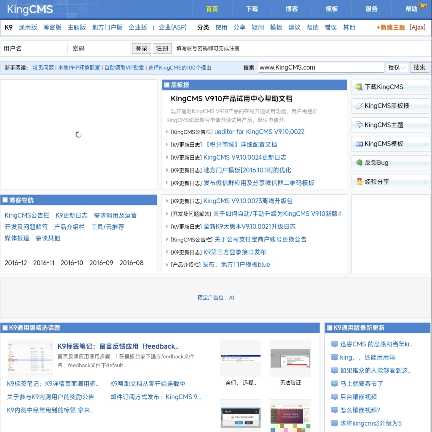432x432 pixels.
Task: Open the K9标签笔记 feedback featured article title
Action: [118, 346]
